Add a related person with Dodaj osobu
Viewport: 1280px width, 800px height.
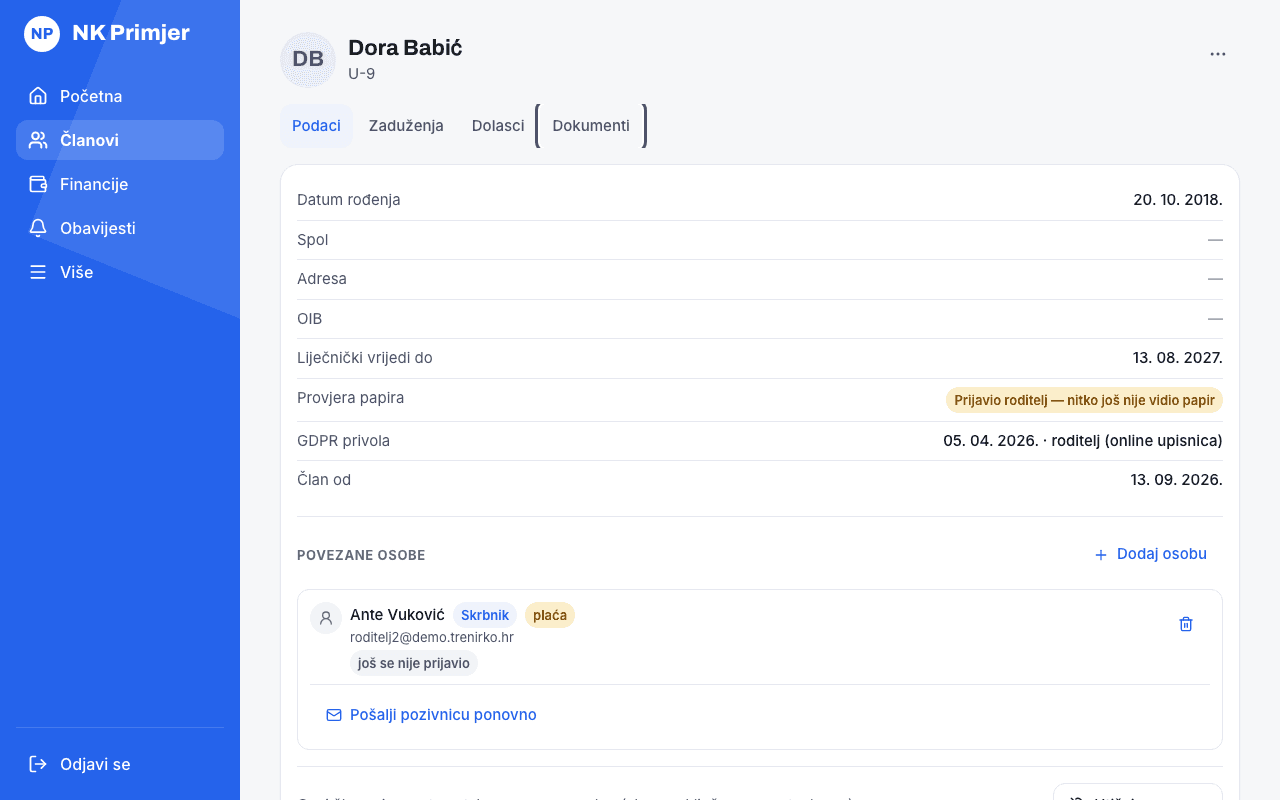(x=1150, y=554)
